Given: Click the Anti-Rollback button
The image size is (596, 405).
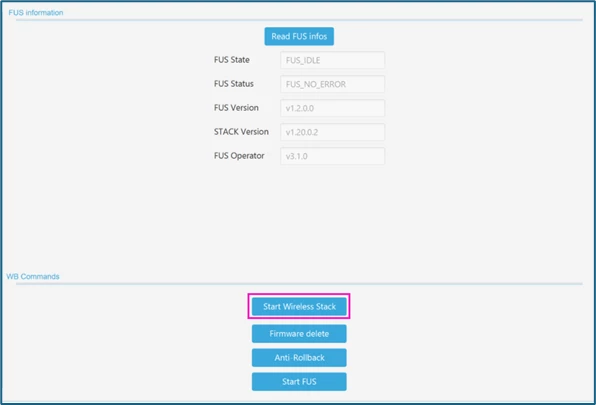Looking at the screenshot, I should tap(299, 358).
